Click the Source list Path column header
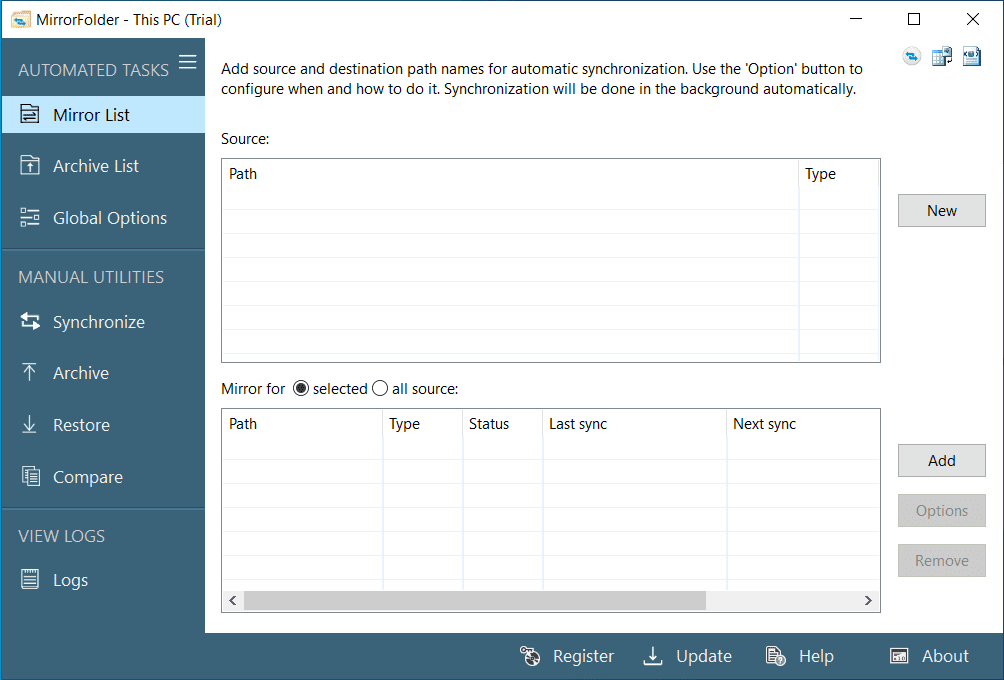The width and height of the screenshot is (1004, 680). (x=510, y=174)
